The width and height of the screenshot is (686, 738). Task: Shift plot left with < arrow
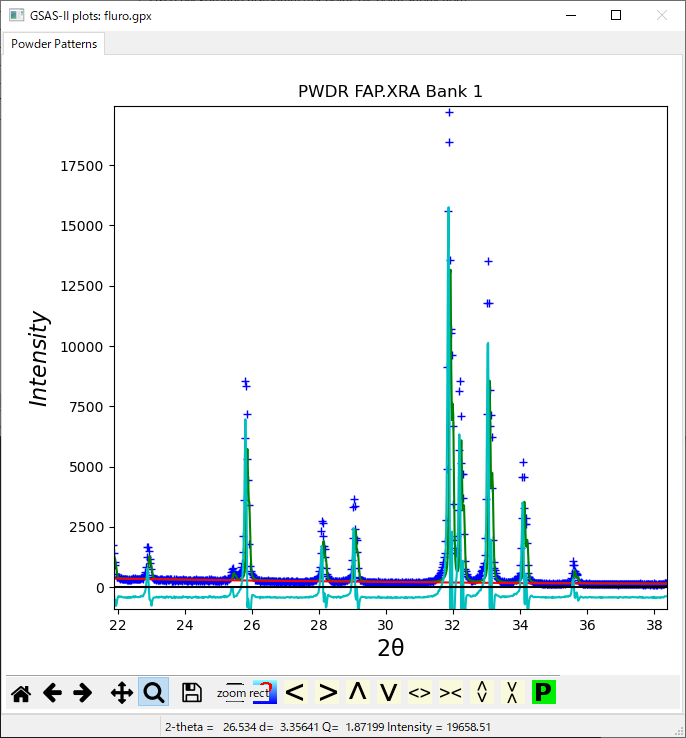pyautogui.click(x=294, y=692)
